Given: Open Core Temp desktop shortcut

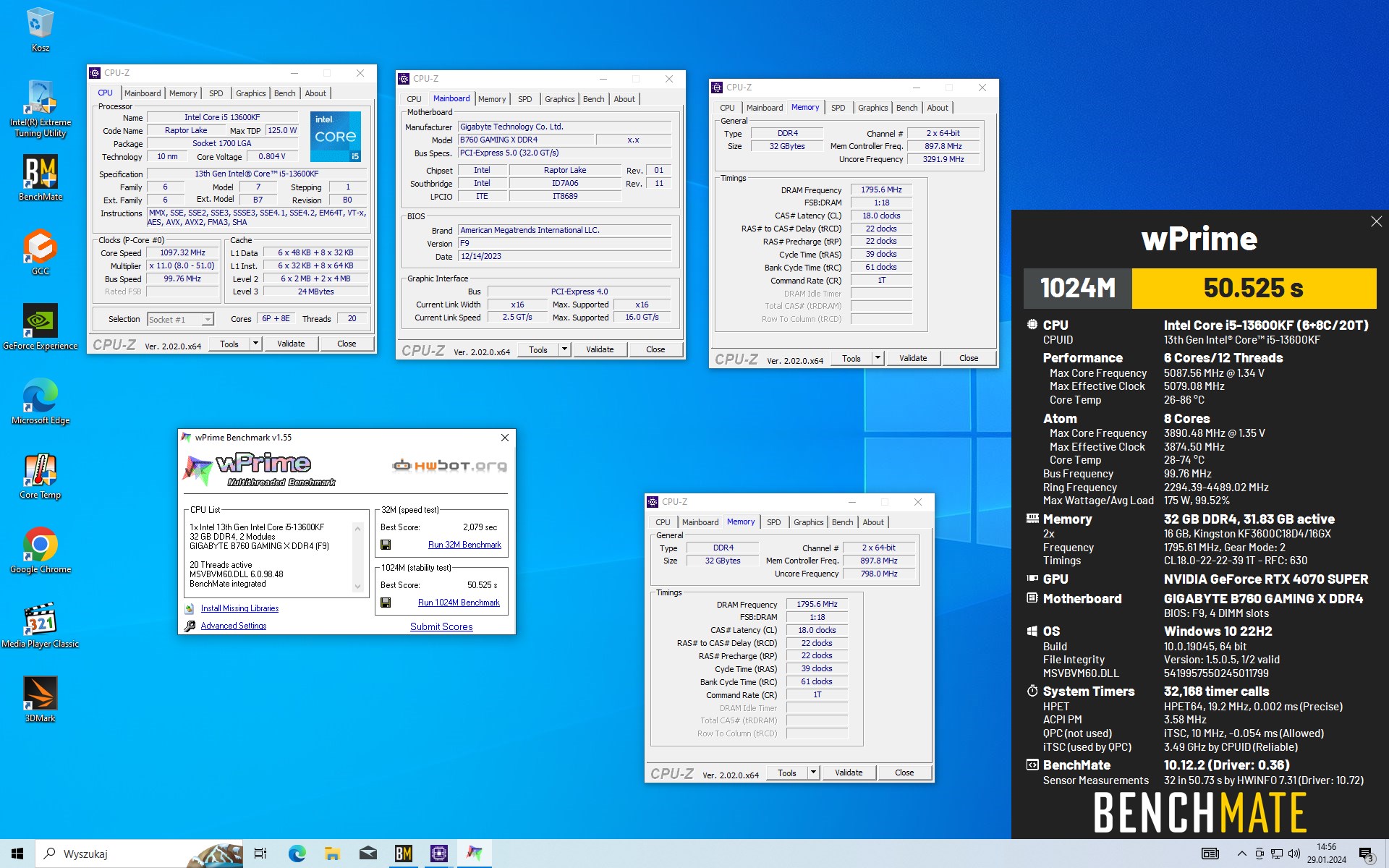Looking at the screenshot, I should [x=41, y=476].
